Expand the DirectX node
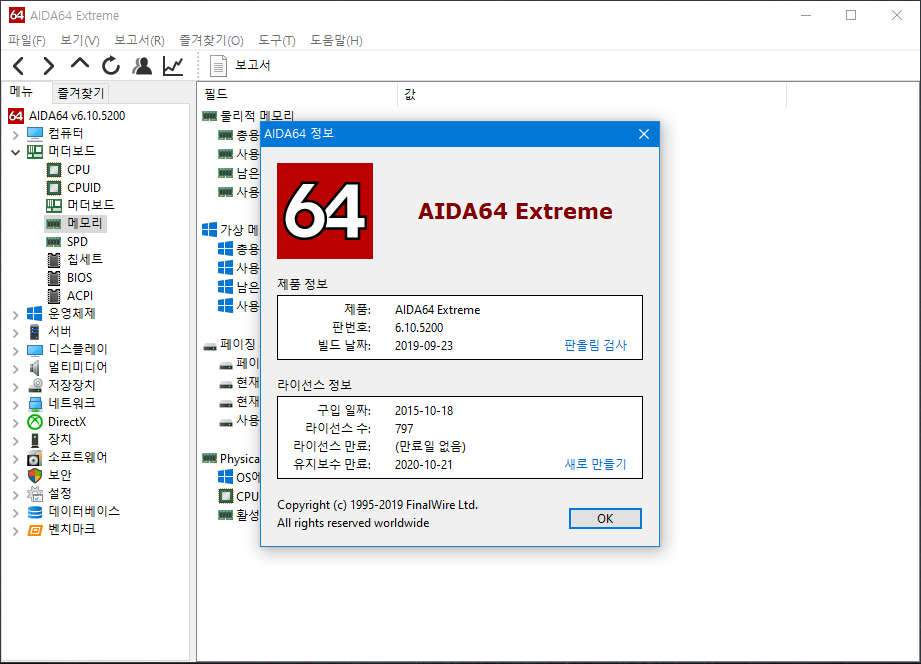The width and height of the screenshot is (921, 664). (x=15, y=423)
